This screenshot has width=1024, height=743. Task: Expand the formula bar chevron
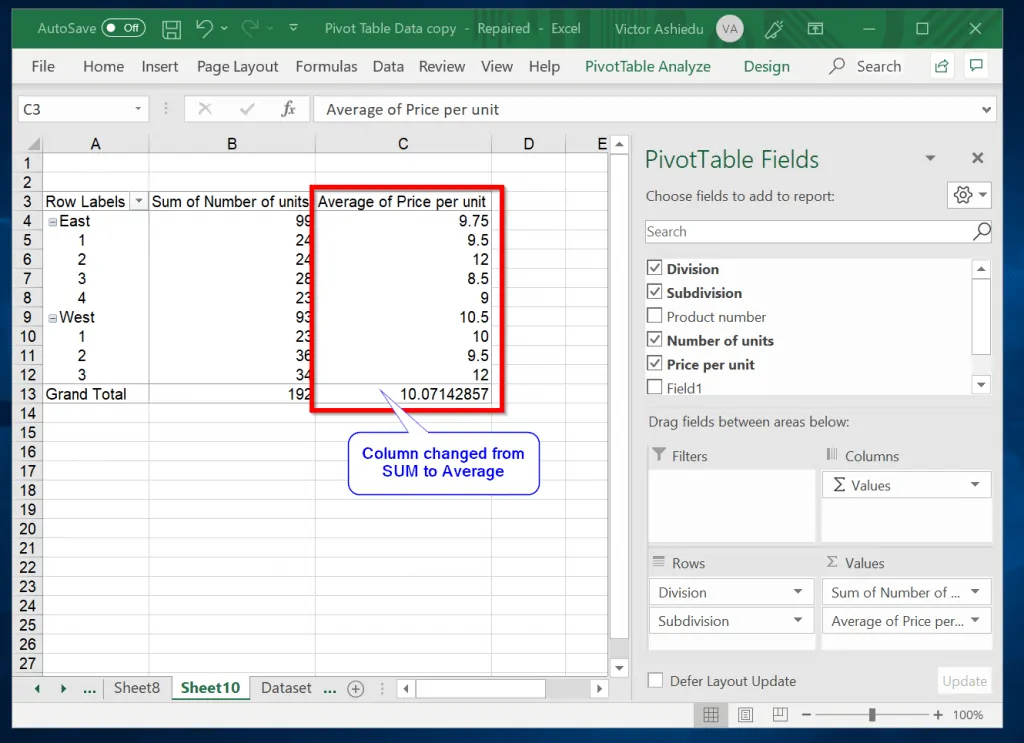986,110
